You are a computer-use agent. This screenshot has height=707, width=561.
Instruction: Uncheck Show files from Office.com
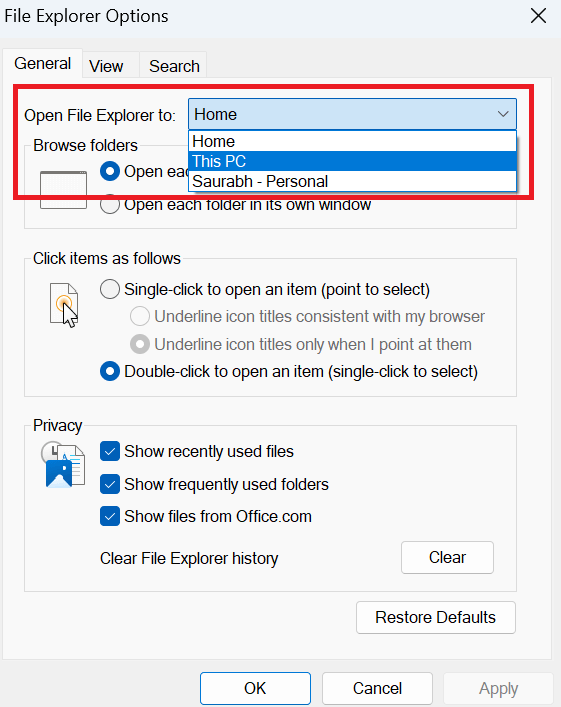(x=110, y=516)
